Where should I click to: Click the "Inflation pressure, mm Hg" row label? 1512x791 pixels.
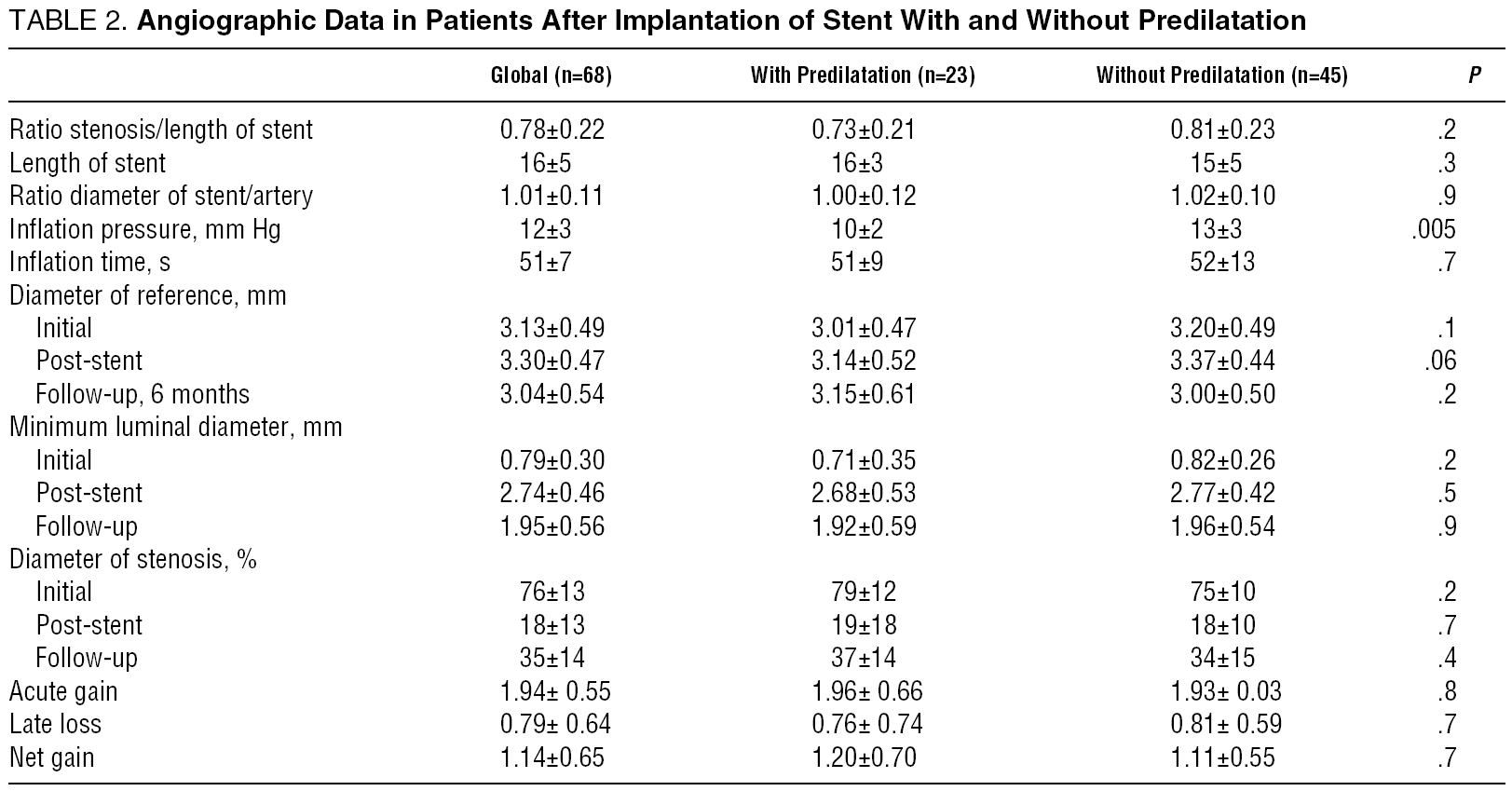(x=145, y=229)
